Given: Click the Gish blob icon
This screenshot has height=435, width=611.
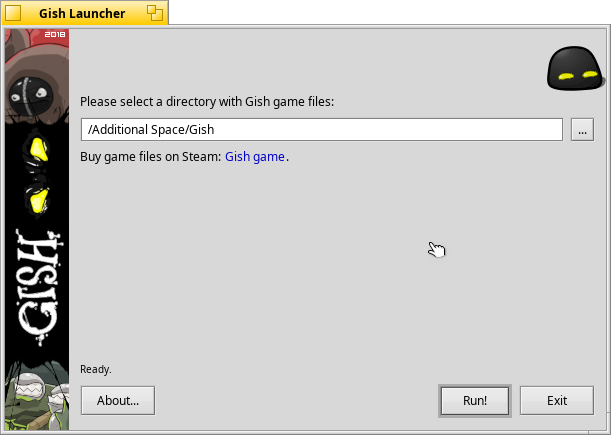Looking at the screenshot, I should 575,69.
